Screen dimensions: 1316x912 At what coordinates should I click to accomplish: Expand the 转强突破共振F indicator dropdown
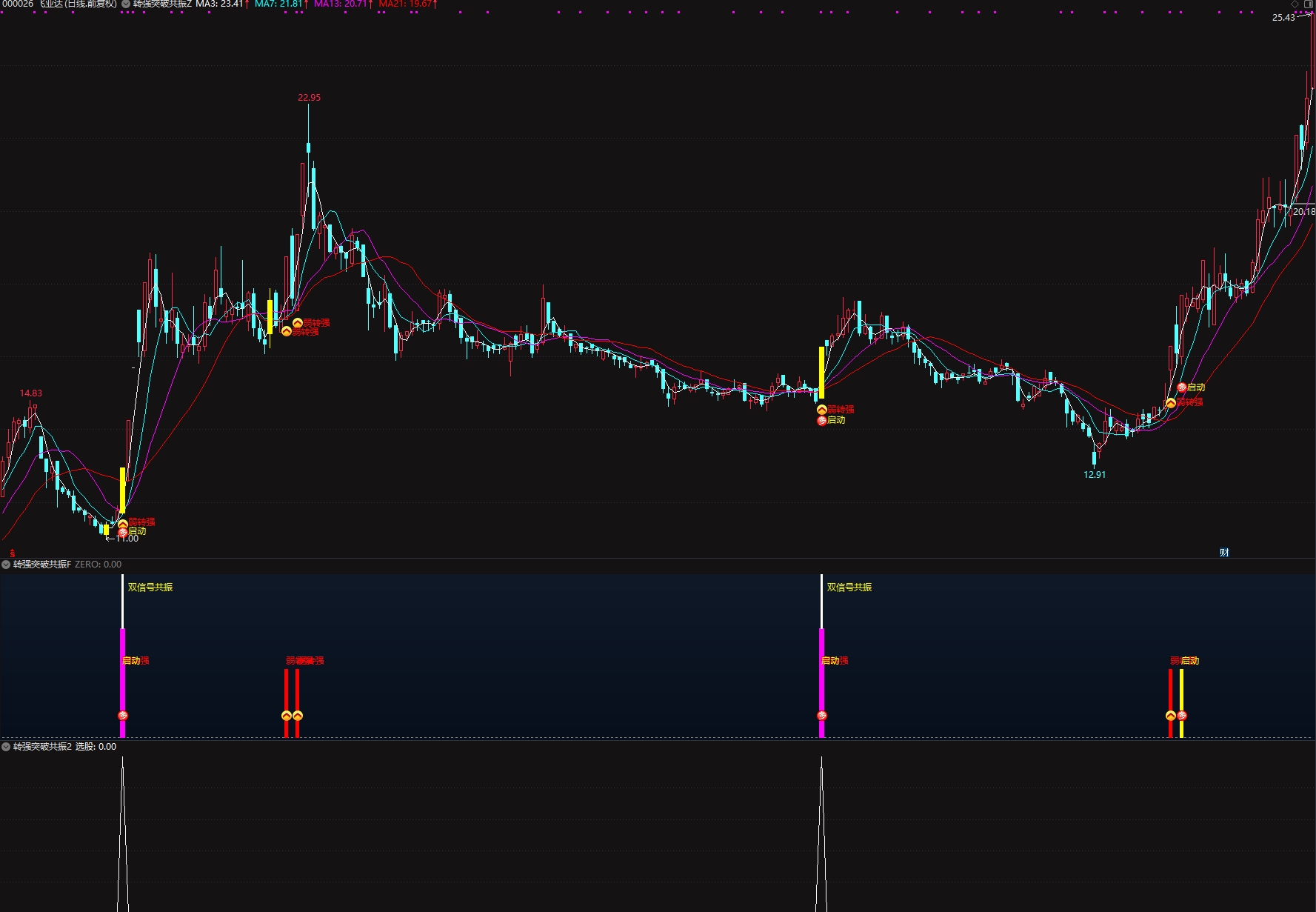6,565
